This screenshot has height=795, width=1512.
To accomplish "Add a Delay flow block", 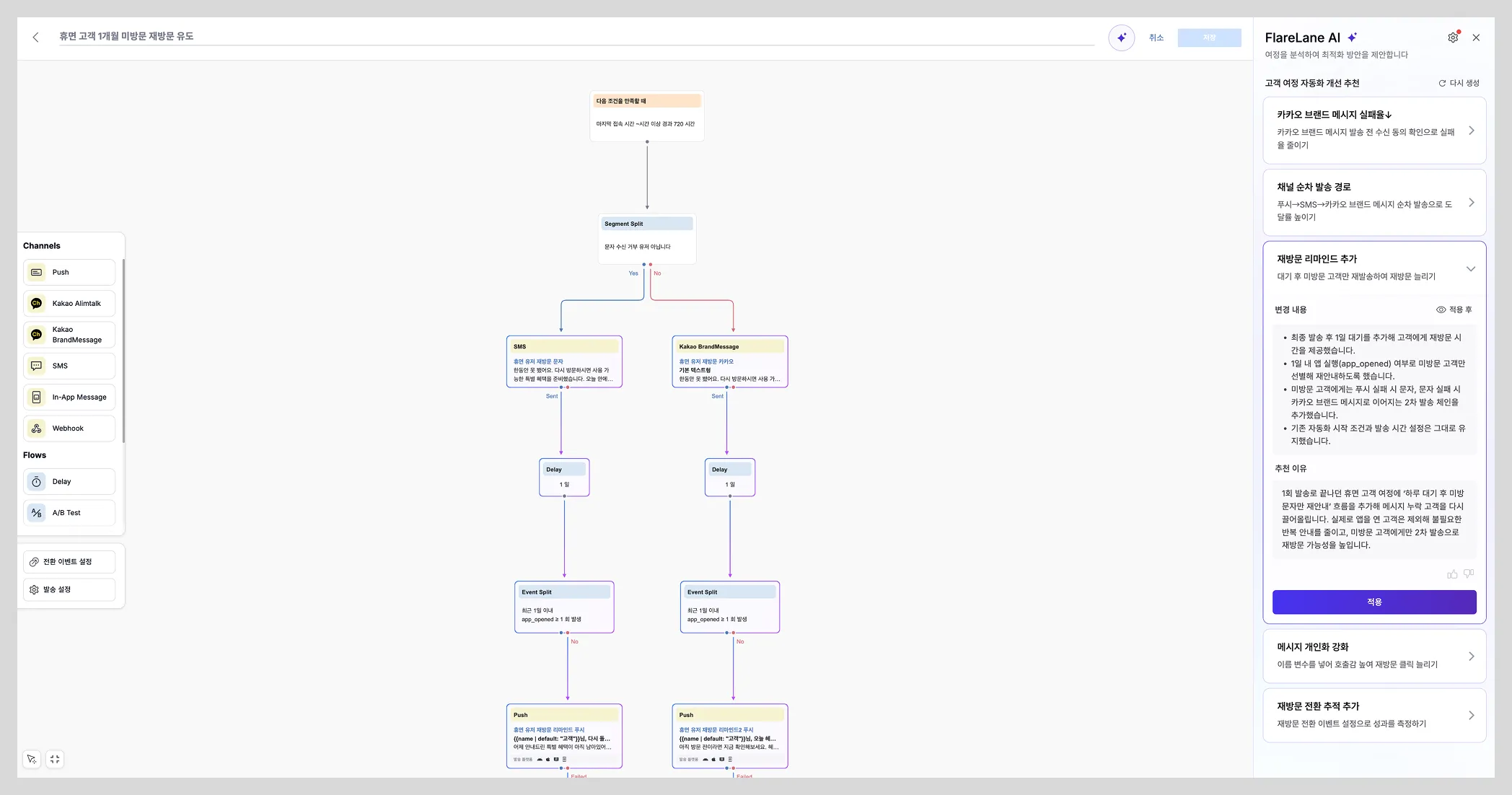I will (69, 481).
